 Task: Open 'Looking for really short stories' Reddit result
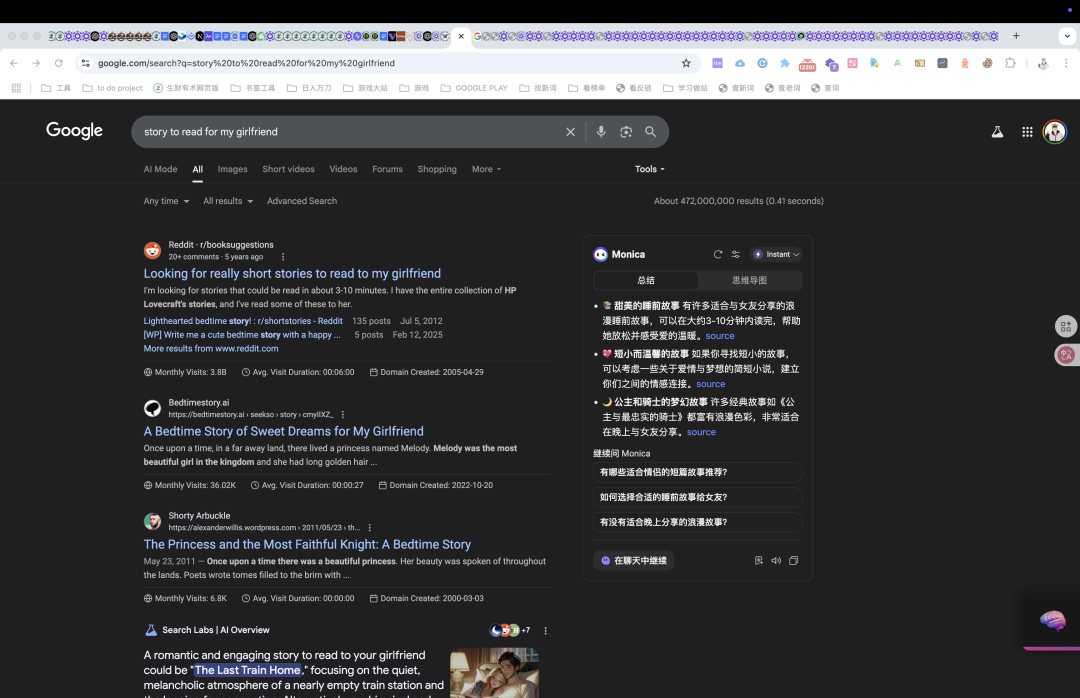292,274
